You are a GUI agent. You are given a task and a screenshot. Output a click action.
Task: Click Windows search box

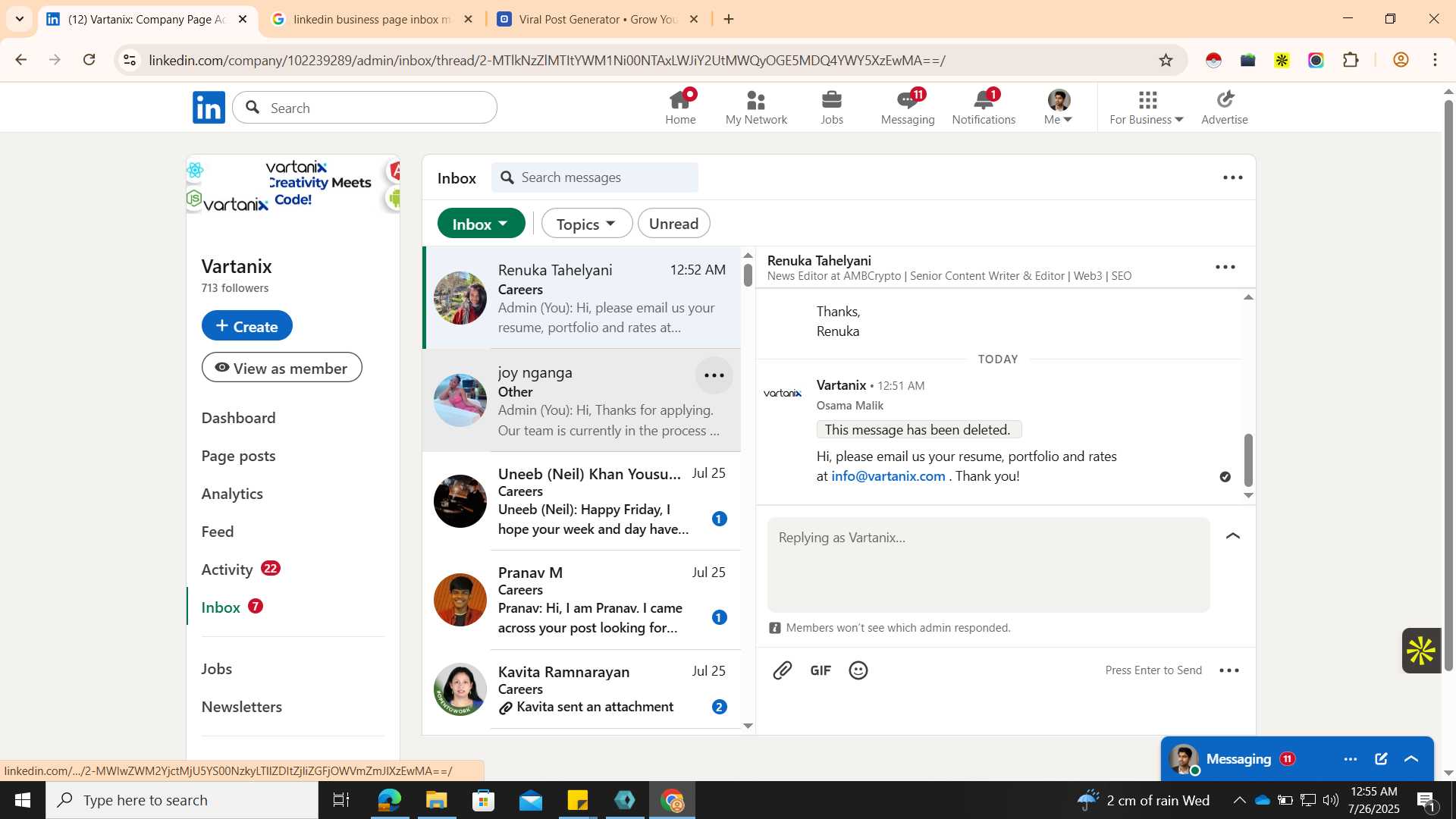(182, 800)
